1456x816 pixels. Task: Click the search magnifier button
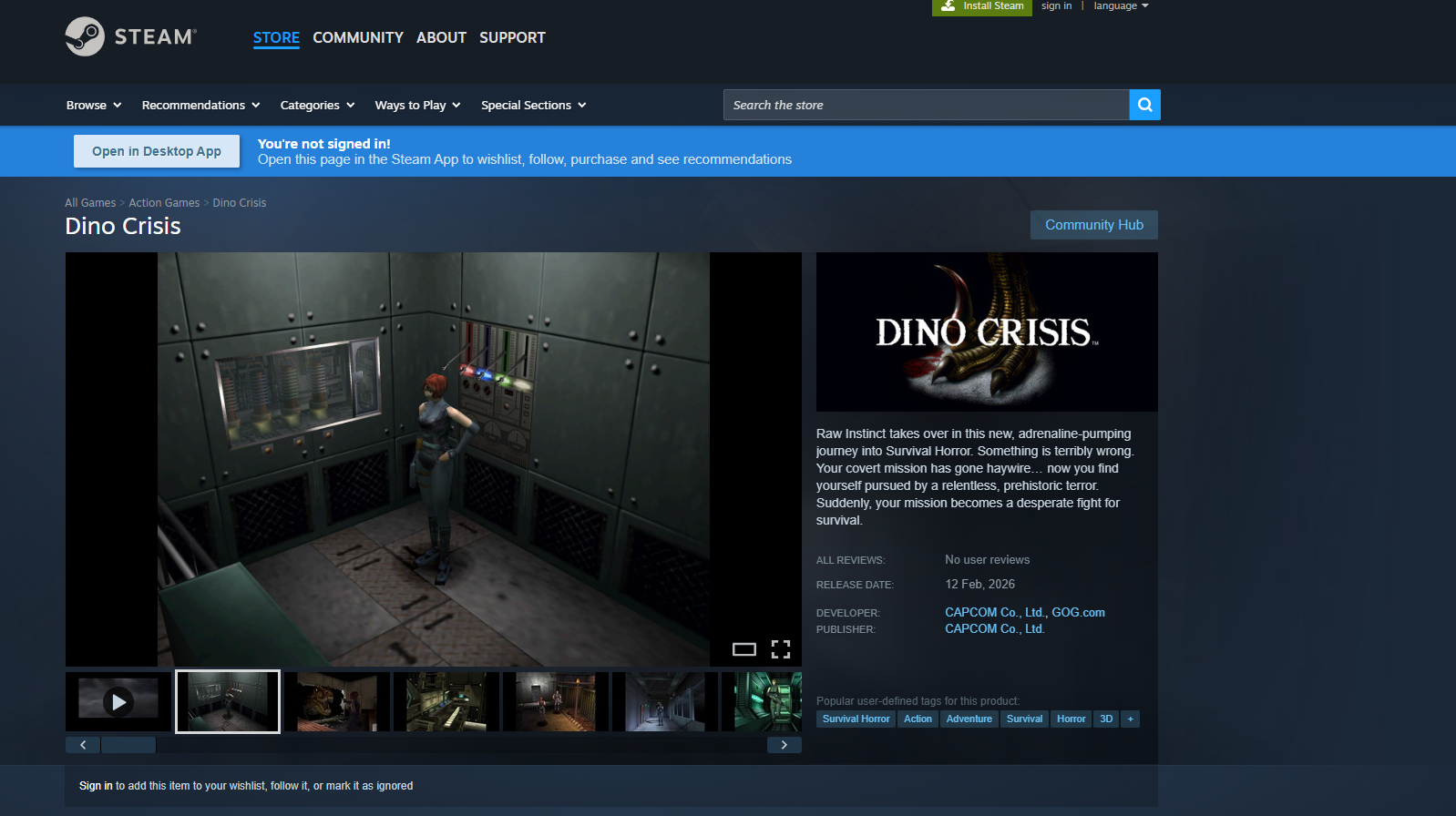pyautogui.click(x=1144, y=105)
